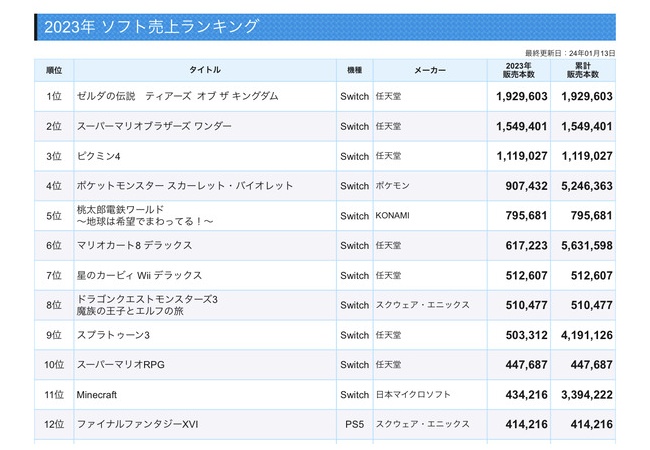Click the 2023年 ソフト売上ランキング heading

(x=152, y=27)
